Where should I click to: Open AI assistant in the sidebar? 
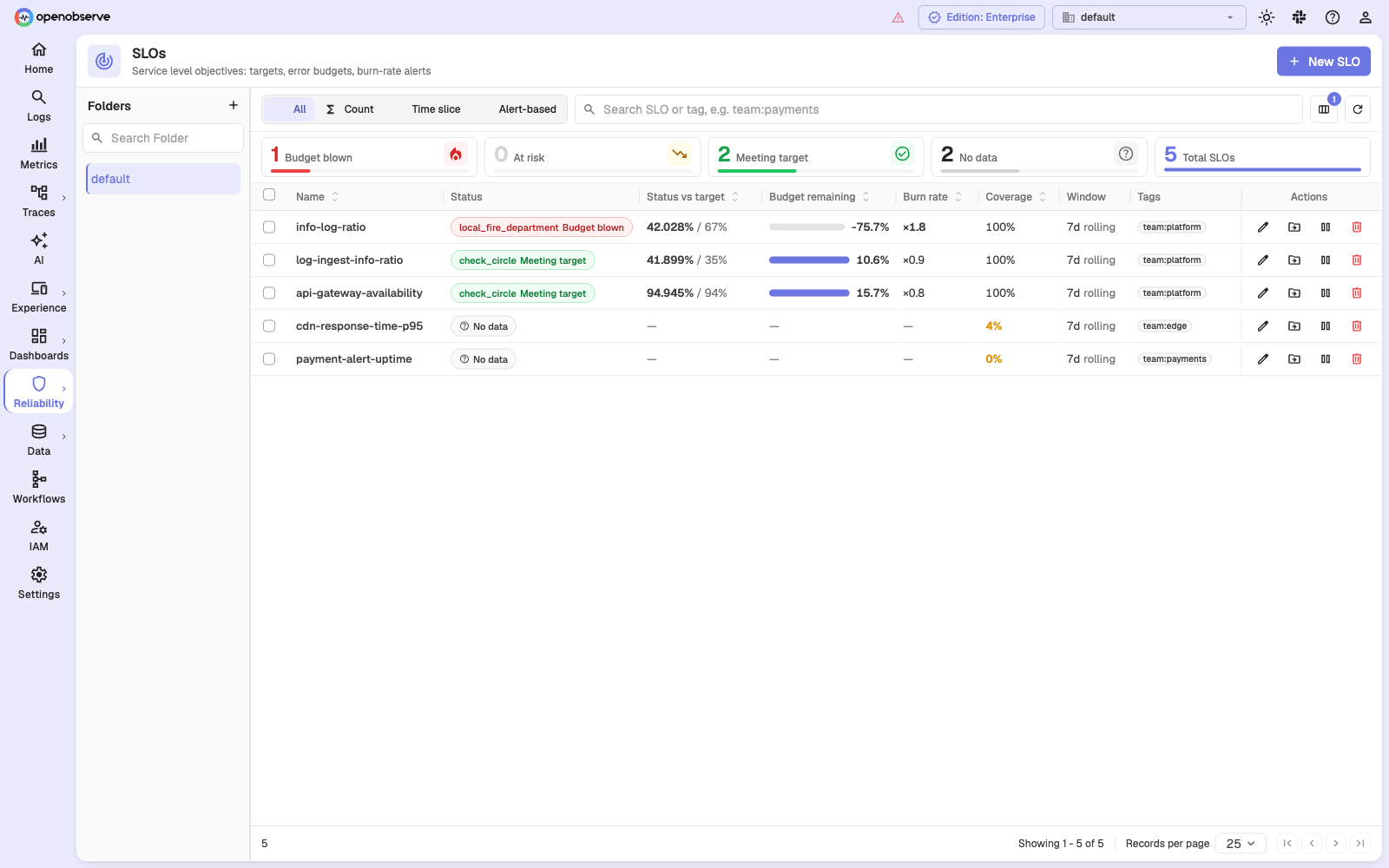pos(38,249)
